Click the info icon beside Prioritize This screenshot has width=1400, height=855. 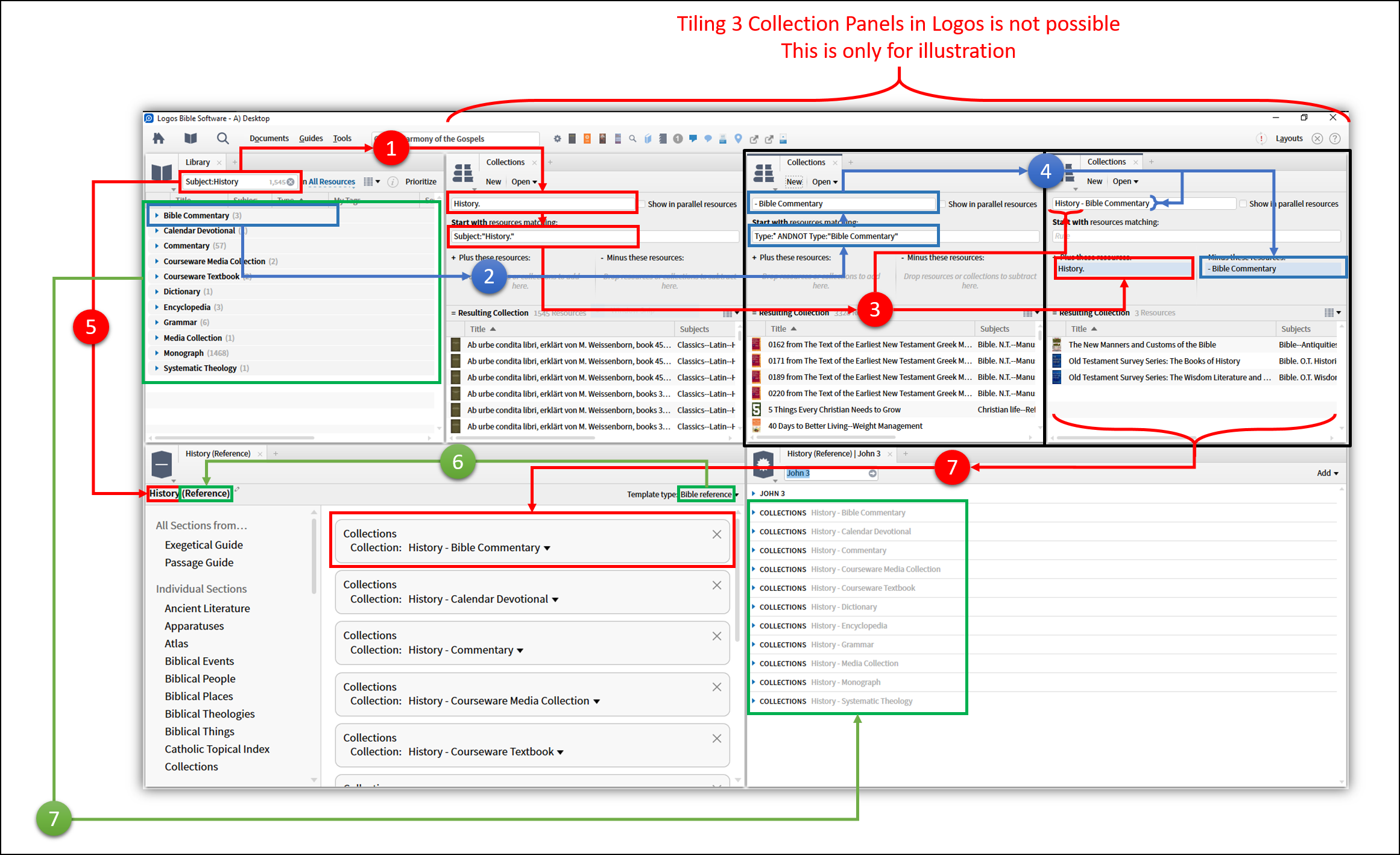(393, 181)
